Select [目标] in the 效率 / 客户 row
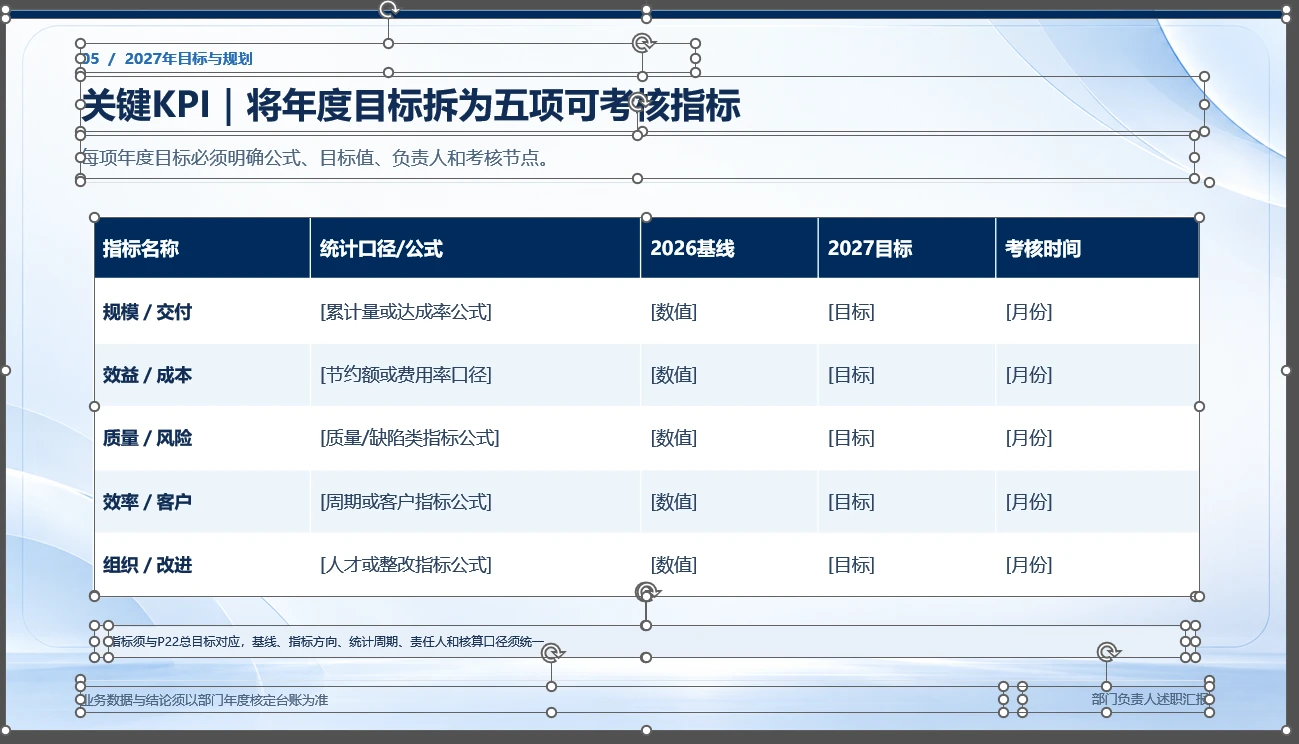Viewport: 1299px width, 744px height. point(851,502)
